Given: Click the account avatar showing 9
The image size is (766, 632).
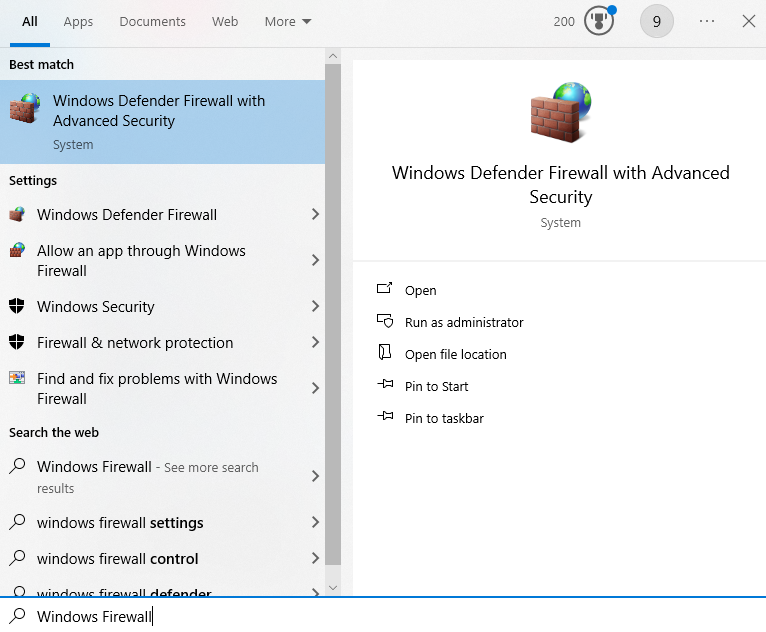Looking at the screenshot, I should point(657,21).
